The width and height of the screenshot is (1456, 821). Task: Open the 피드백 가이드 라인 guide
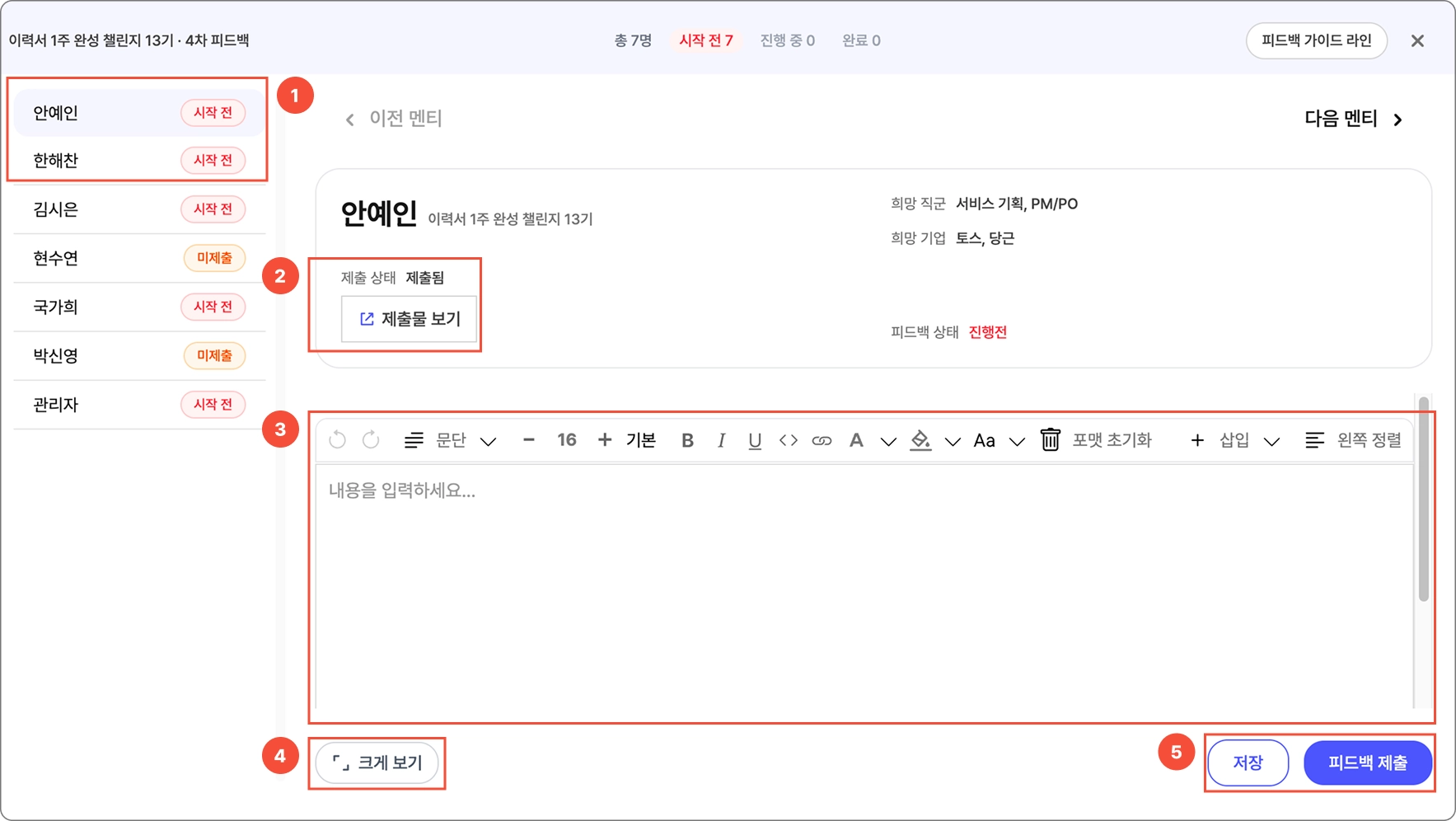tap(1317, 40)
